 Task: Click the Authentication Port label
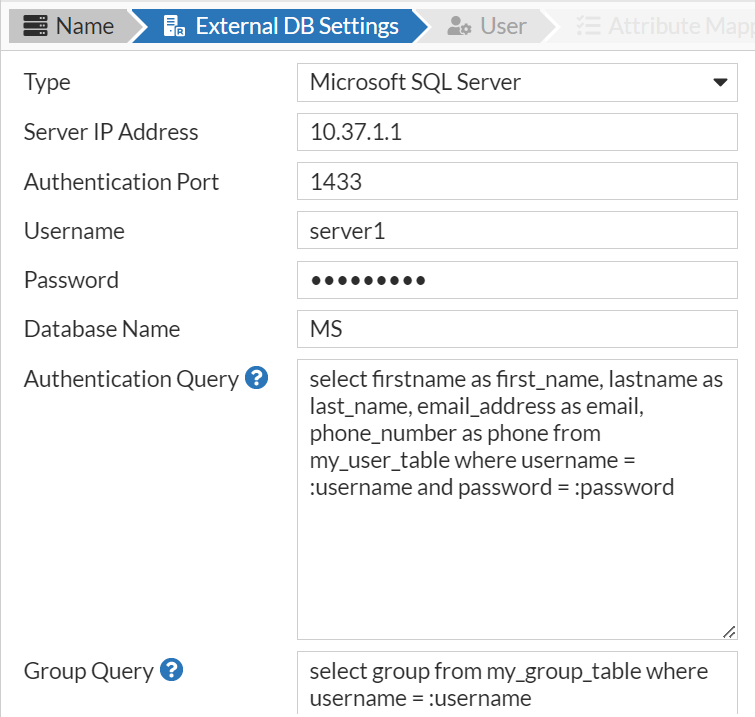pos(121,182)
